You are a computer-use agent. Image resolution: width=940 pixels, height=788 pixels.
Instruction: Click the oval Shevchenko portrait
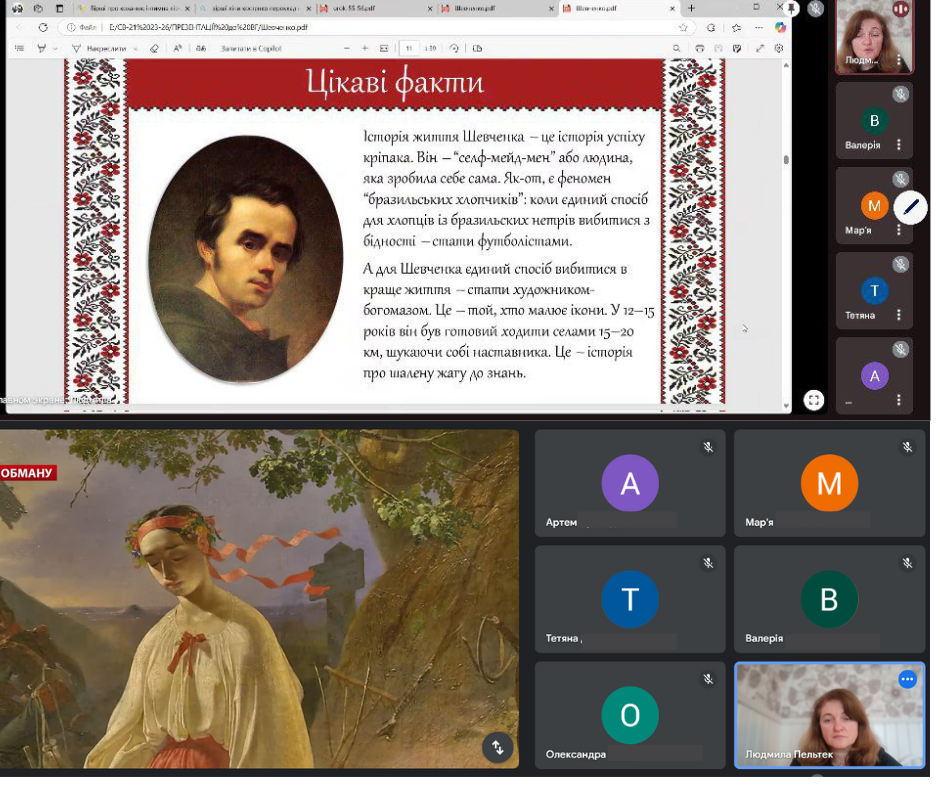(248, 260)
